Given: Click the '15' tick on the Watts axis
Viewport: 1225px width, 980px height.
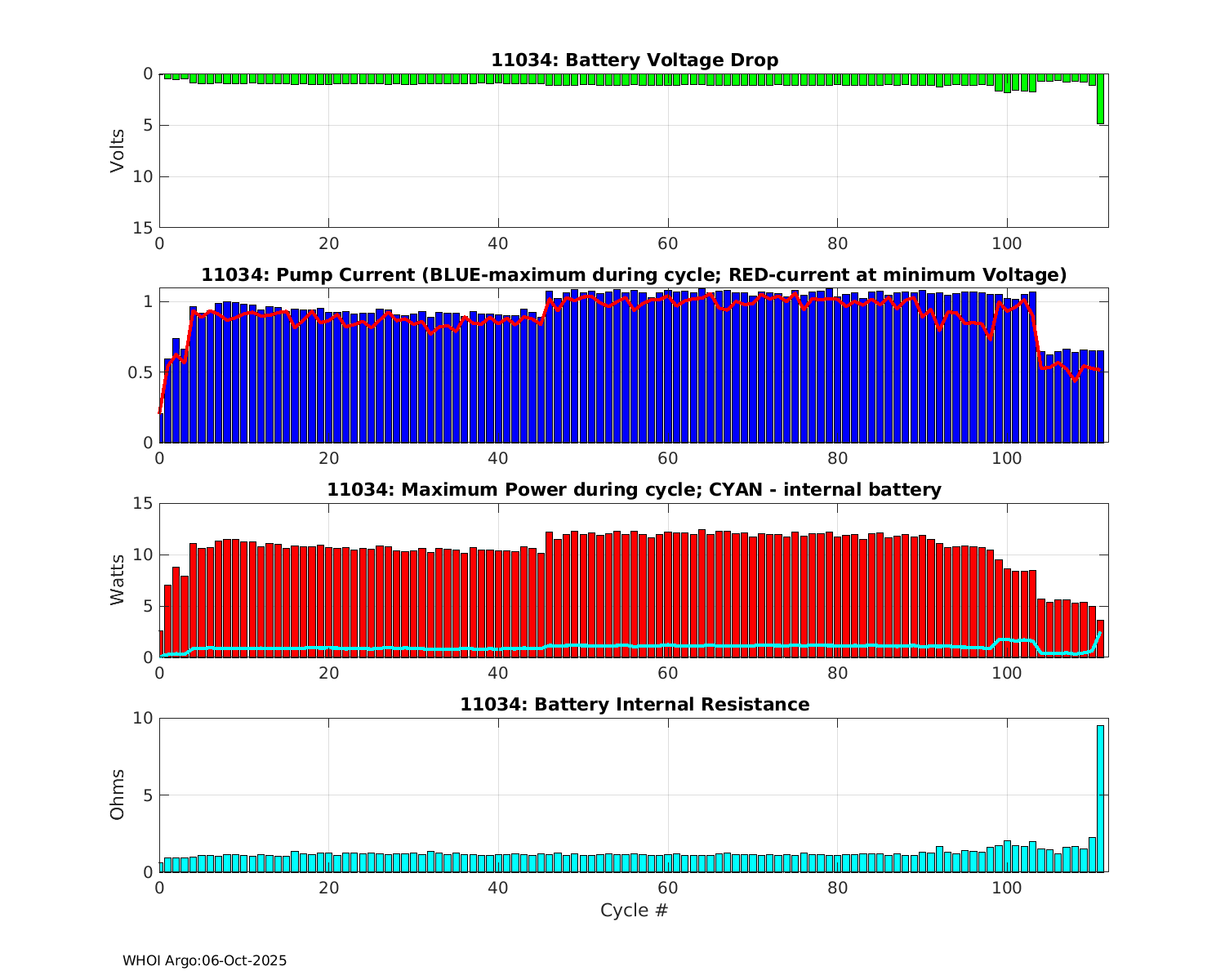Looking at the screenshot, I should click(143, 503).
